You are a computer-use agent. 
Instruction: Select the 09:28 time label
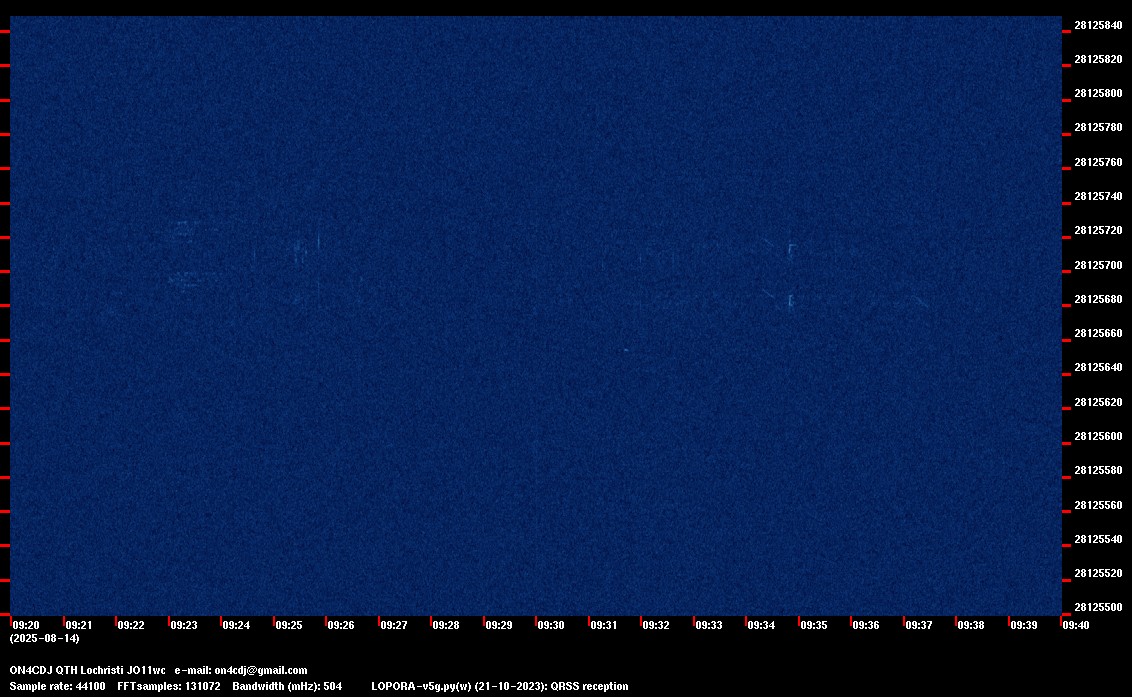pyautogui.click(x=445, y=625)
